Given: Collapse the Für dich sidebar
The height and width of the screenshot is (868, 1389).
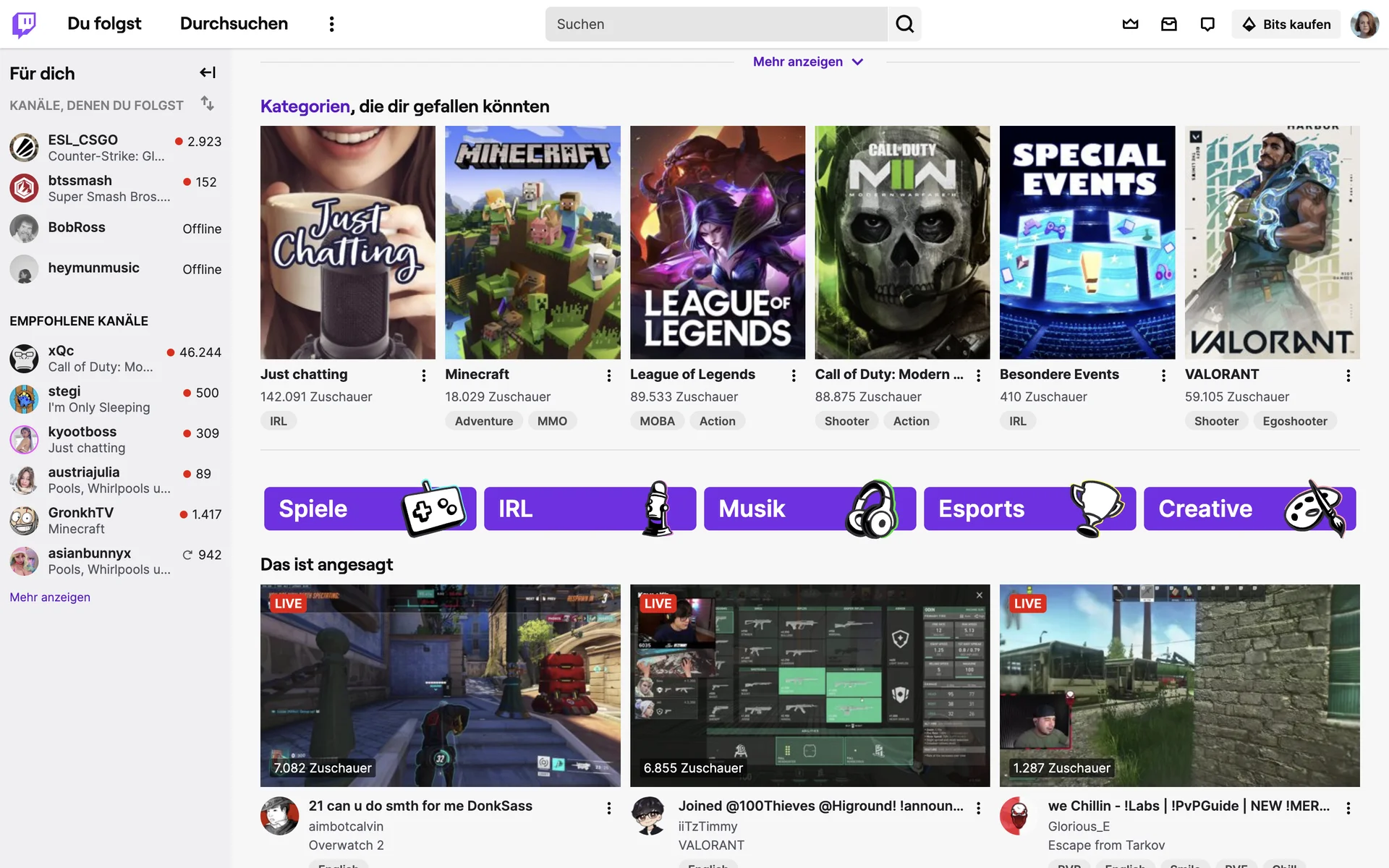Looking at the screenshot, I should tap(208, 72).
